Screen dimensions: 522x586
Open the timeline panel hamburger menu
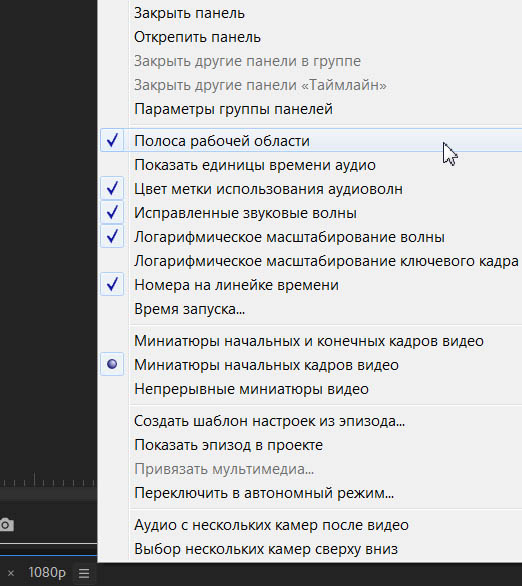click(84, 573)
